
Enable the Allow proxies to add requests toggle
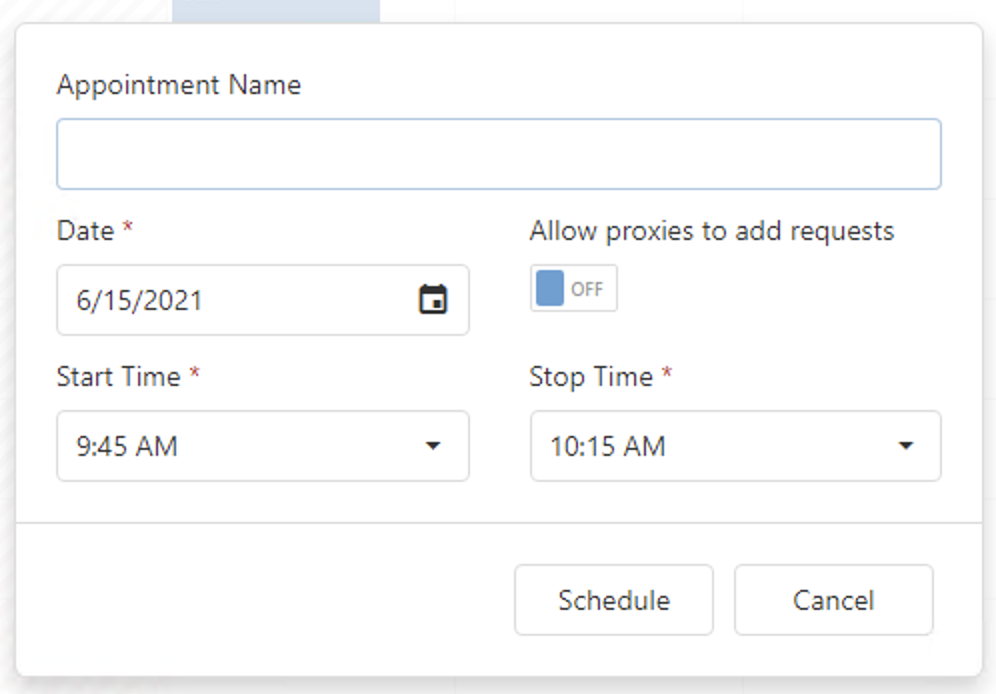coord(570,289)
